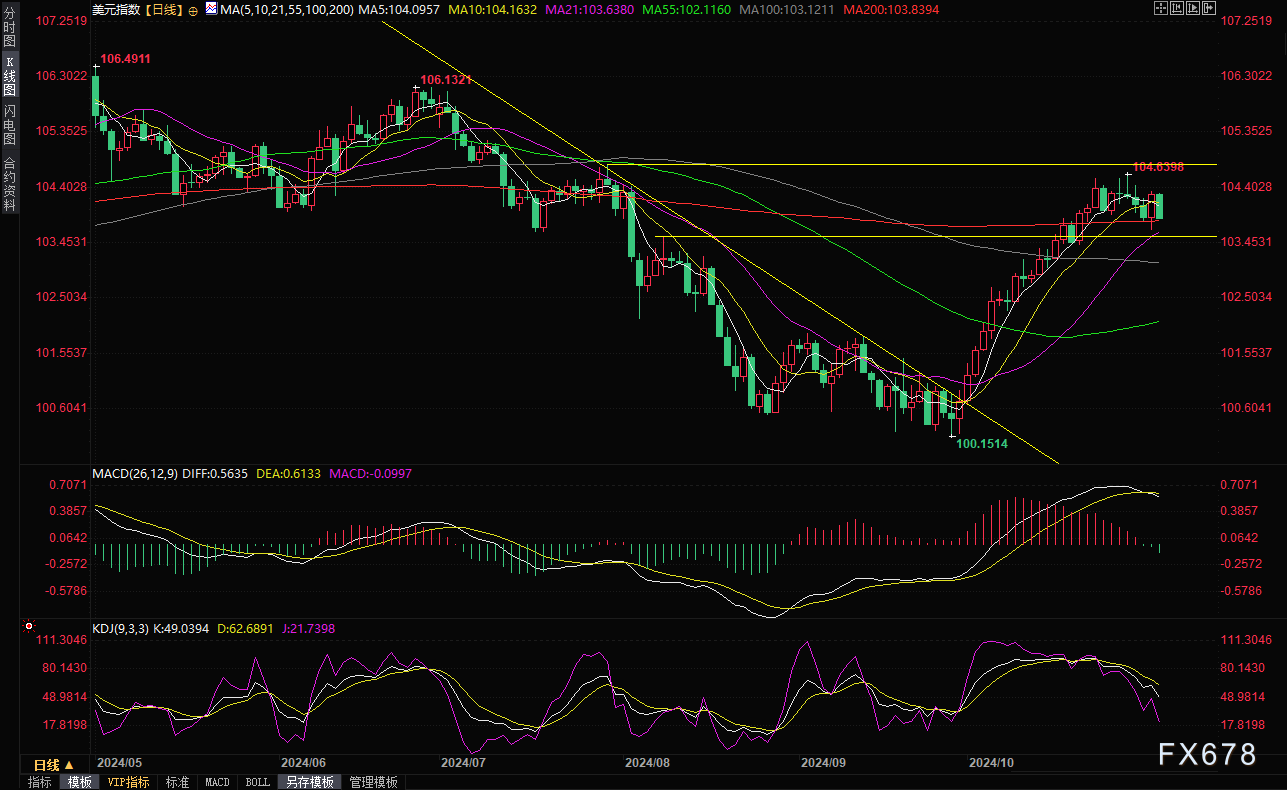1287x790 pixels.
Task: Select the 指标 tab at the bottom
Action: (40, 782)
